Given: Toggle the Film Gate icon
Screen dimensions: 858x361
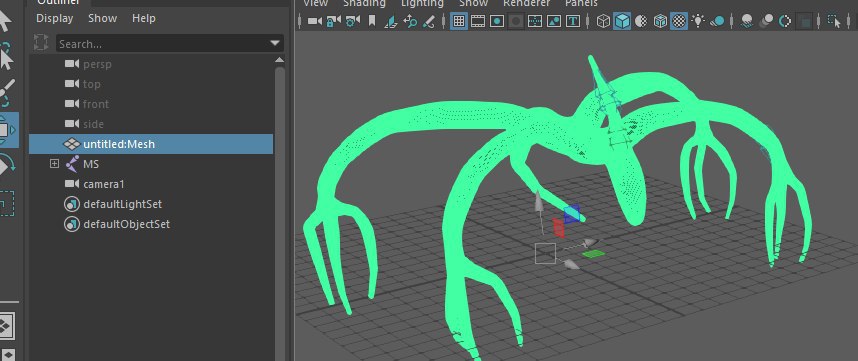Looking at the screenshot, I should [478, 21].
